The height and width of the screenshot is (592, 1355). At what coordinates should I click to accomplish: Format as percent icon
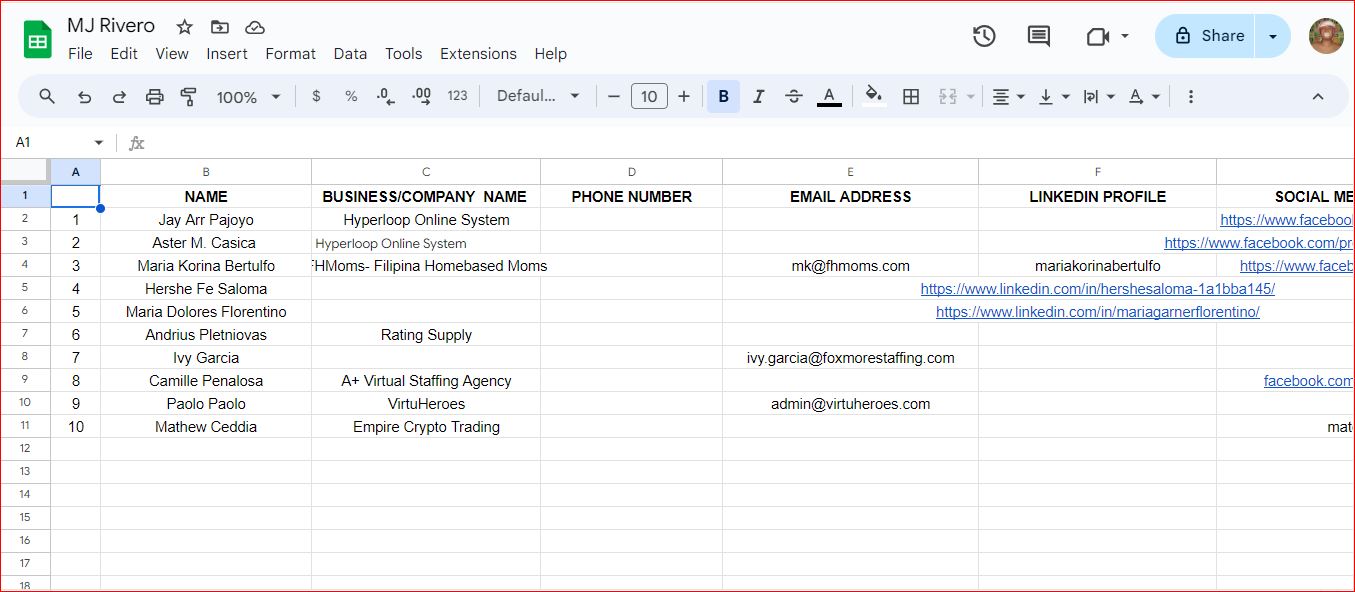[351, 96]
